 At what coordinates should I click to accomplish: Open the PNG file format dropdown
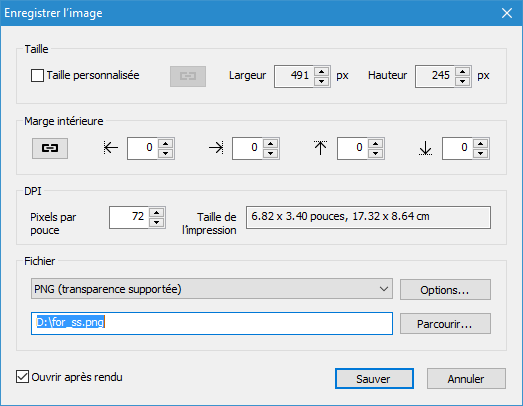pyautogui.click(x=212, y=289)
